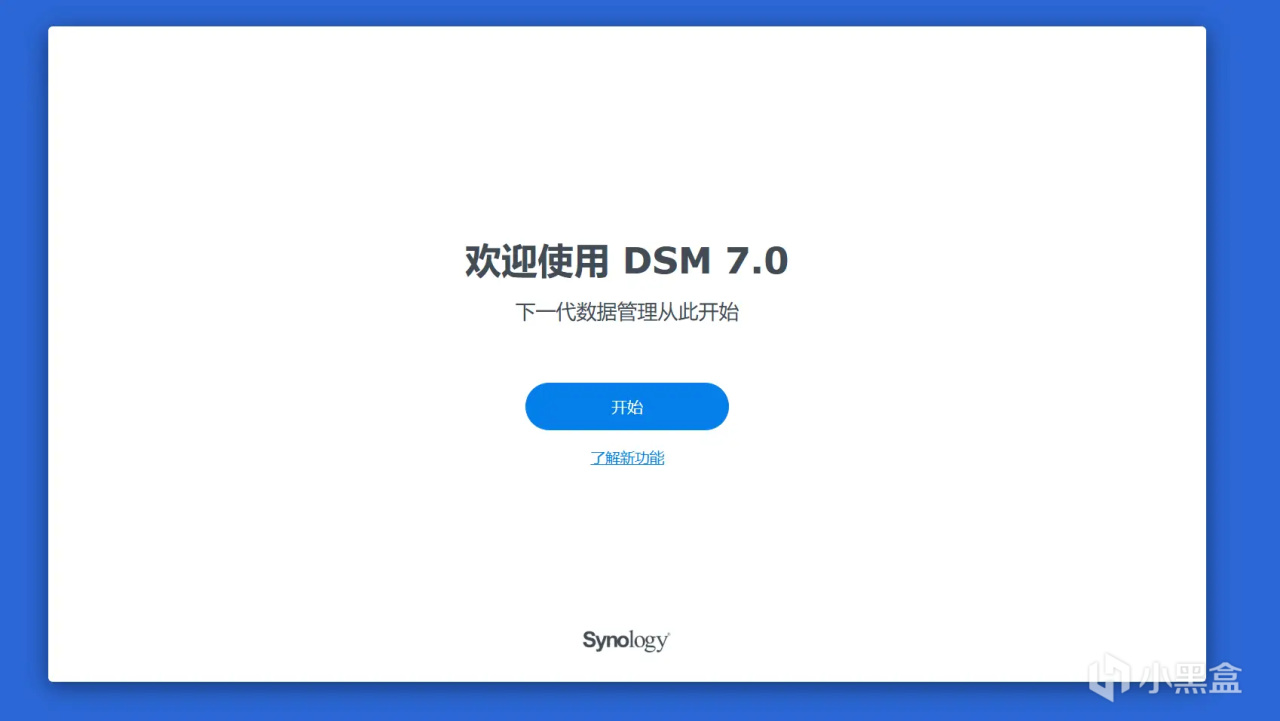Click the 'logy' part of the Synology logo

pos(650,642)
